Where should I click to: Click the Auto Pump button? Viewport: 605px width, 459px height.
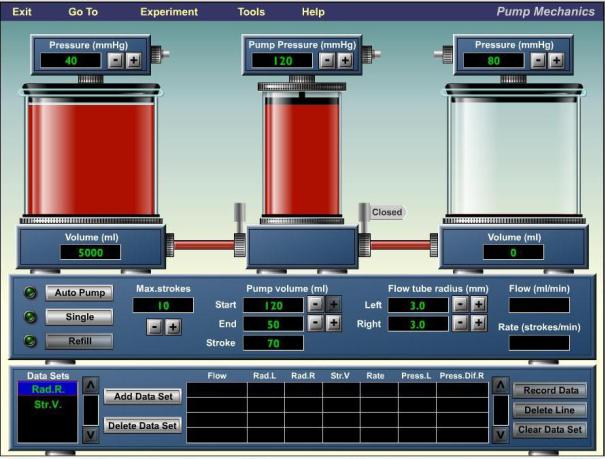pos(79,293)
